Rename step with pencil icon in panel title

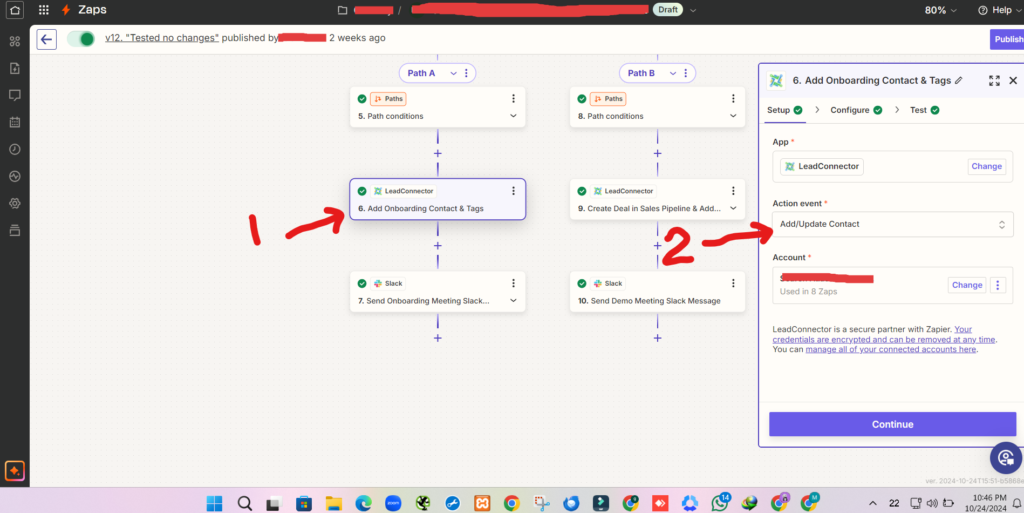point(959,80)
